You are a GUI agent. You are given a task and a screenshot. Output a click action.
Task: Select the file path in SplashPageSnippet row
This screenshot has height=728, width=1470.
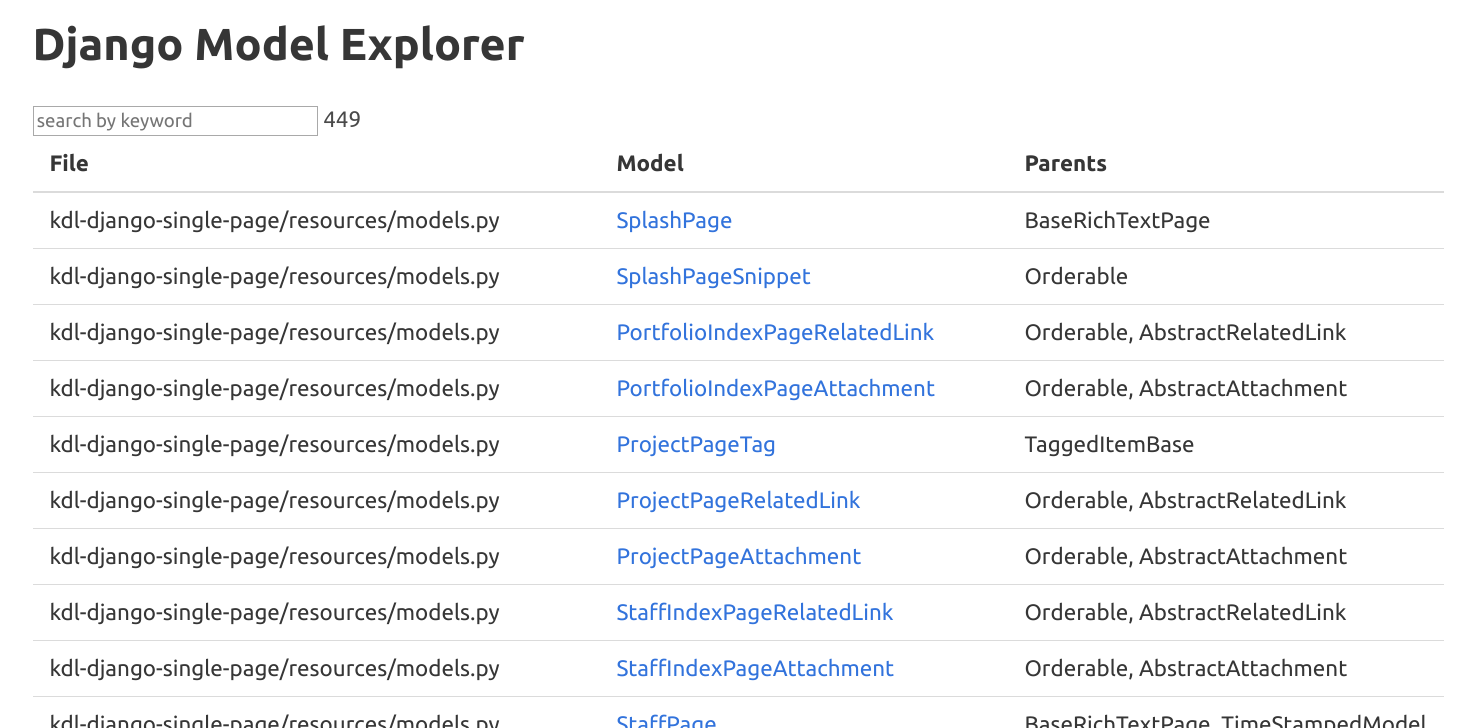click(x=274, y=277)
